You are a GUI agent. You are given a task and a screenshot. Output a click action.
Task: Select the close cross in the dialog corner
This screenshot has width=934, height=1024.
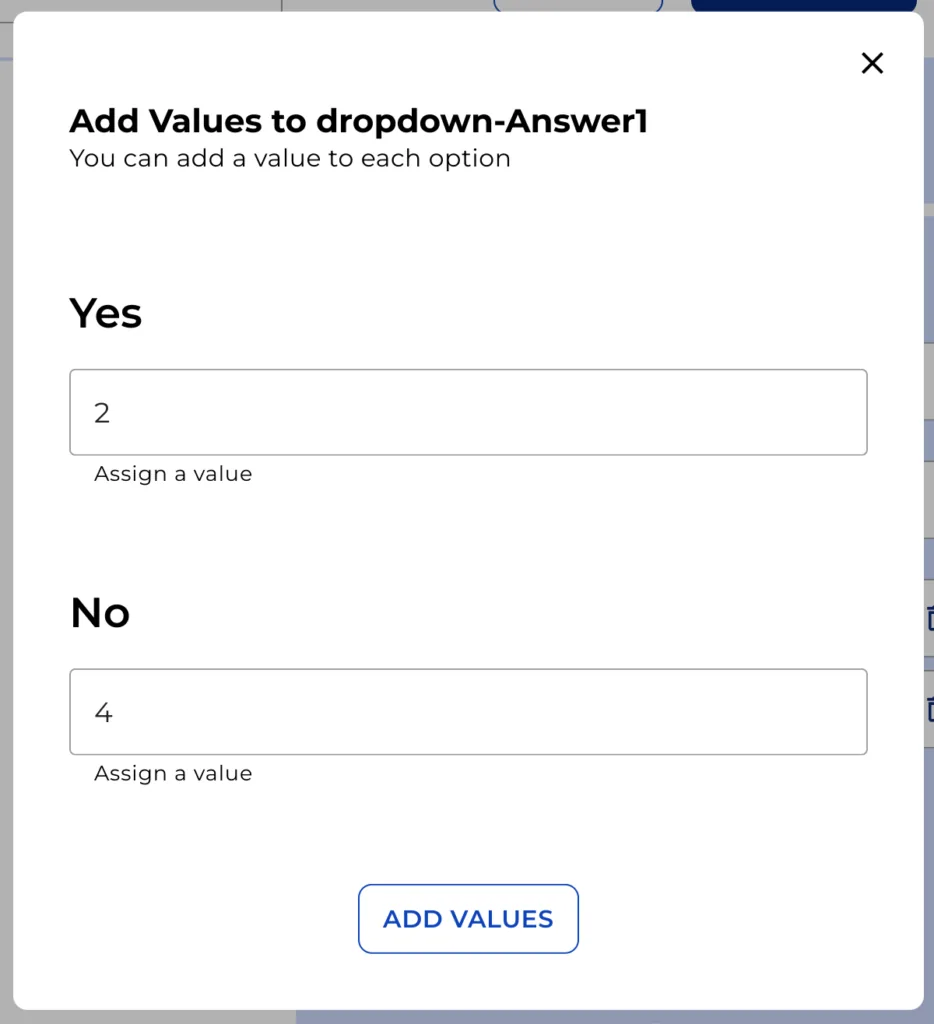[x=872, y=63]
